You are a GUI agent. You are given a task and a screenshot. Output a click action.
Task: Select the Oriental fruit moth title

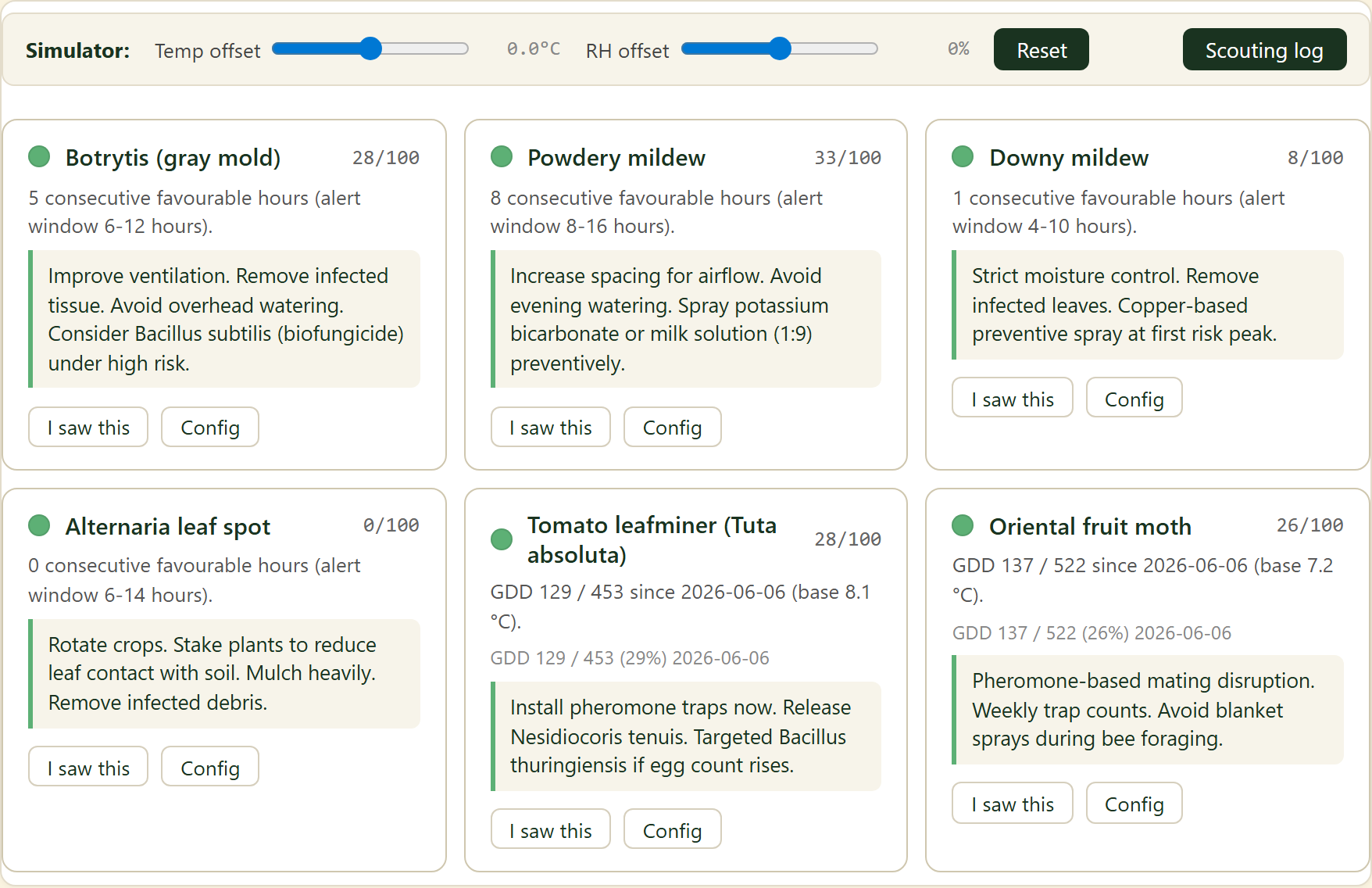[1090, 526]
